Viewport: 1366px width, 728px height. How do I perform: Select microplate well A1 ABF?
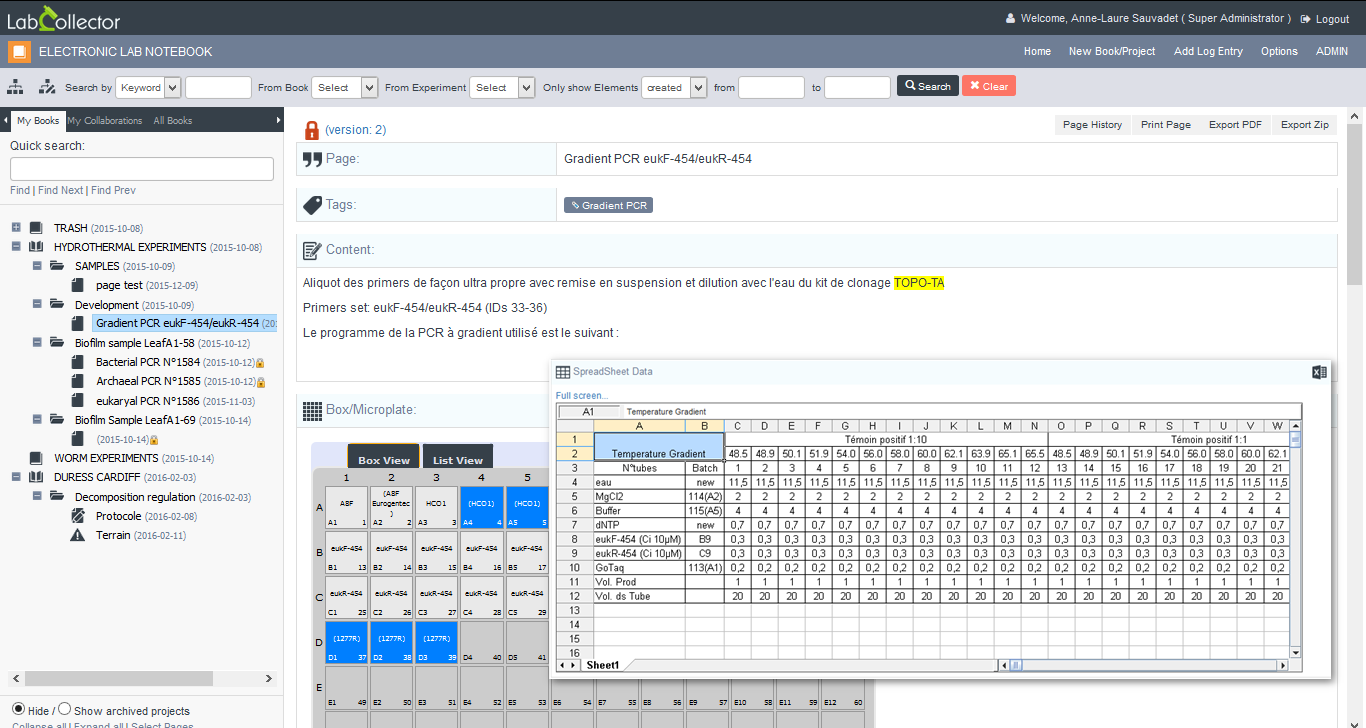coord(346,507)
